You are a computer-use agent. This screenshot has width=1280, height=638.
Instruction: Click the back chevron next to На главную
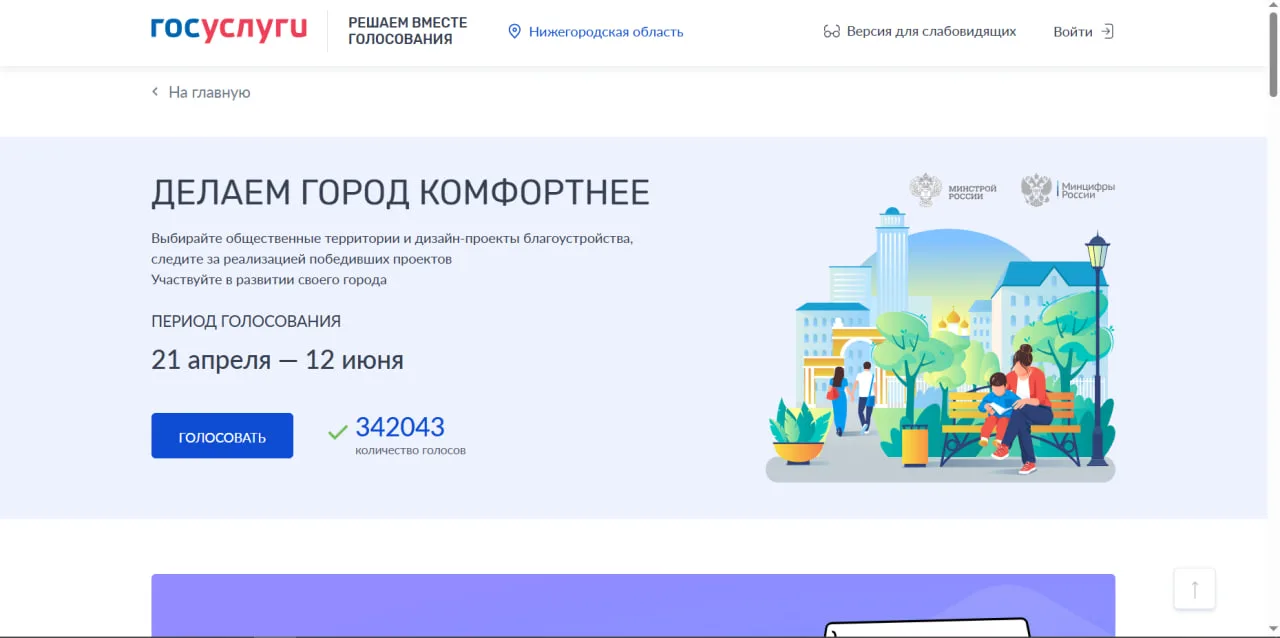tap(155, 92)
